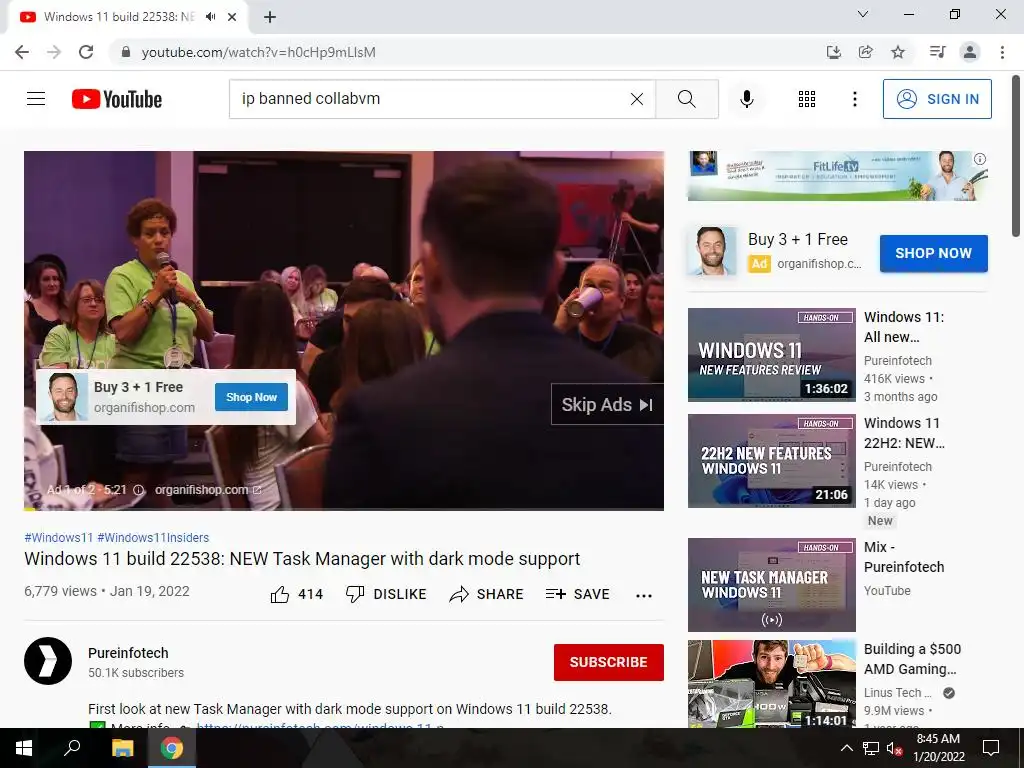Image resolution: width=1024 pixels, height=768 pixels.
Task: Open the YouTube hamburger guide menu
Action: [x=36, y=99]
